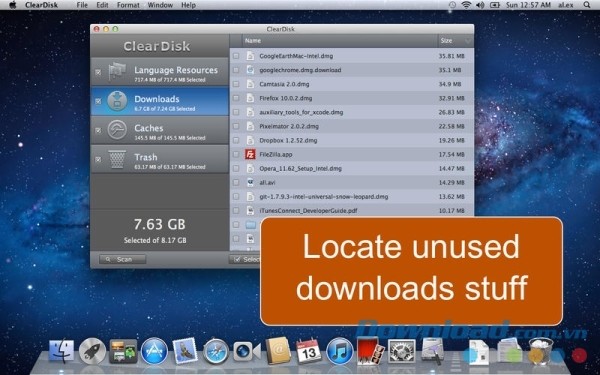The image size is (600, 375).
Task: Open Finder from the Dock
Action: (61, 351)
